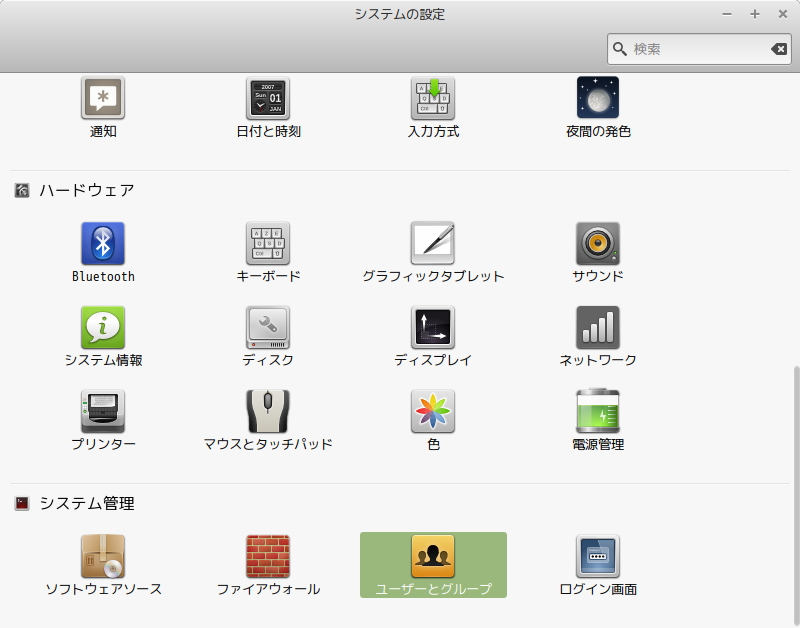
Task: Clear the search field with backspace icon
Action: 779,49
